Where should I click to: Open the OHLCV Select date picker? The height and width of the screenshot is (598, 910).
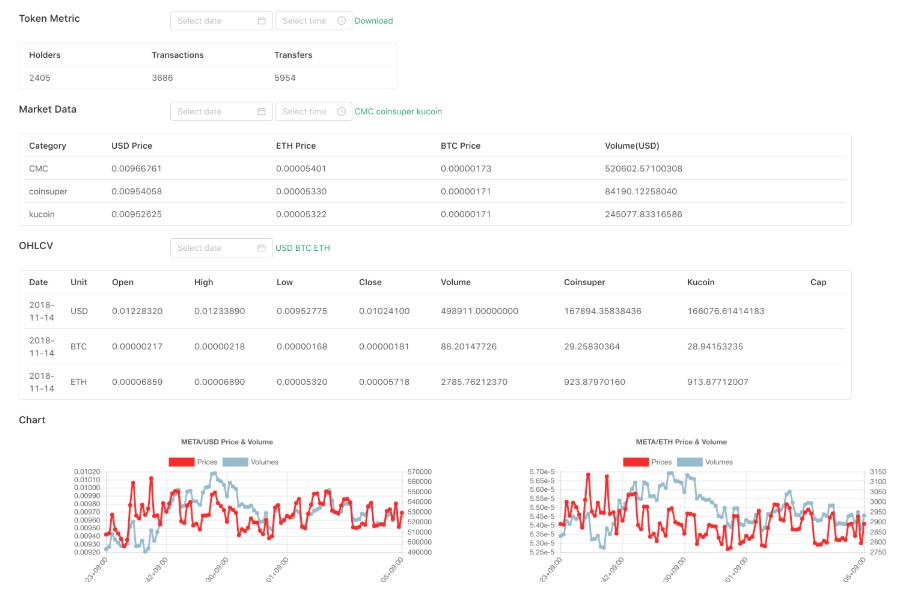tap(212, 248)
